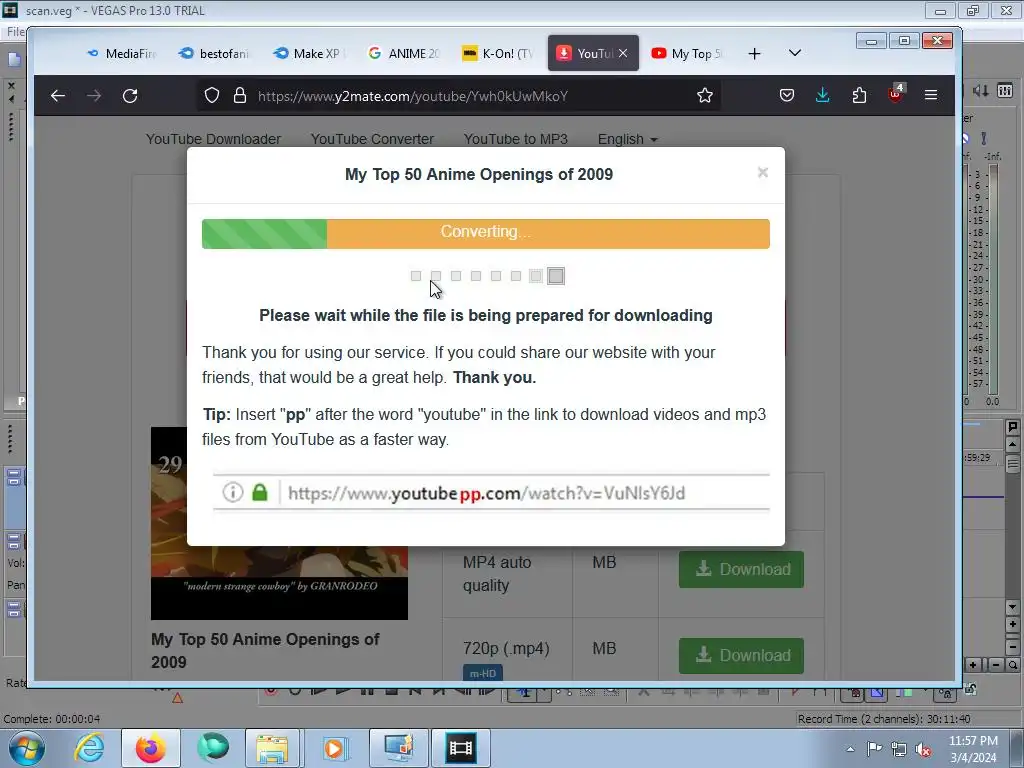
Task: Click VEGAS Complete 00:00:04 status
Action: tap(52, 719)
